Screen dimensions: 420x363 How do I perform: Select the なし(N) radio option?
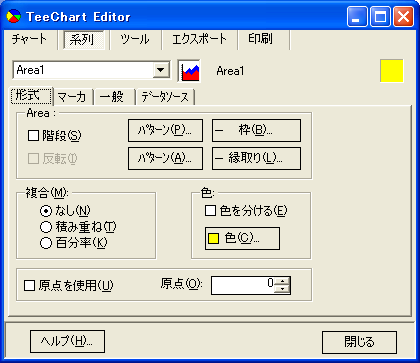(x=65, y=211)
